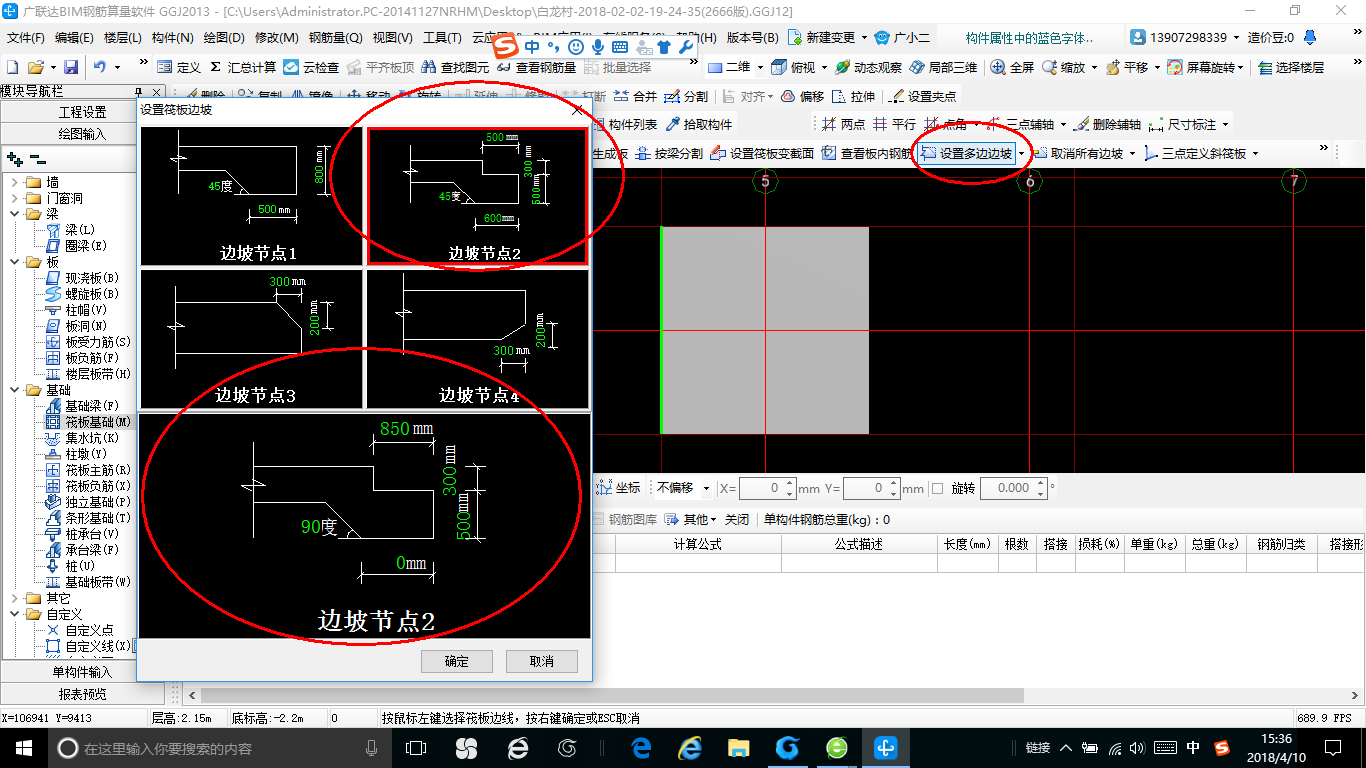1366x768 pixels.
Task: Click the Undo arrow icon
Action: pyautogui.click(x=100, y=67)
